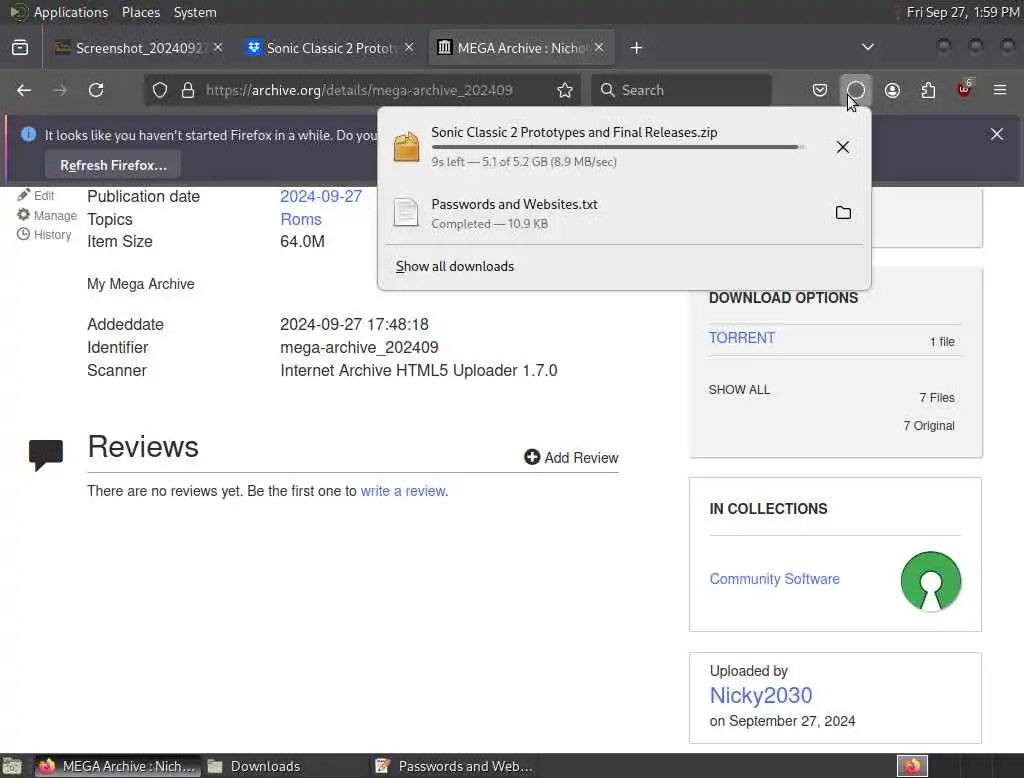Open the Places menu
Viewport: 1024px width, 778px height.
(x=140, y=12)
